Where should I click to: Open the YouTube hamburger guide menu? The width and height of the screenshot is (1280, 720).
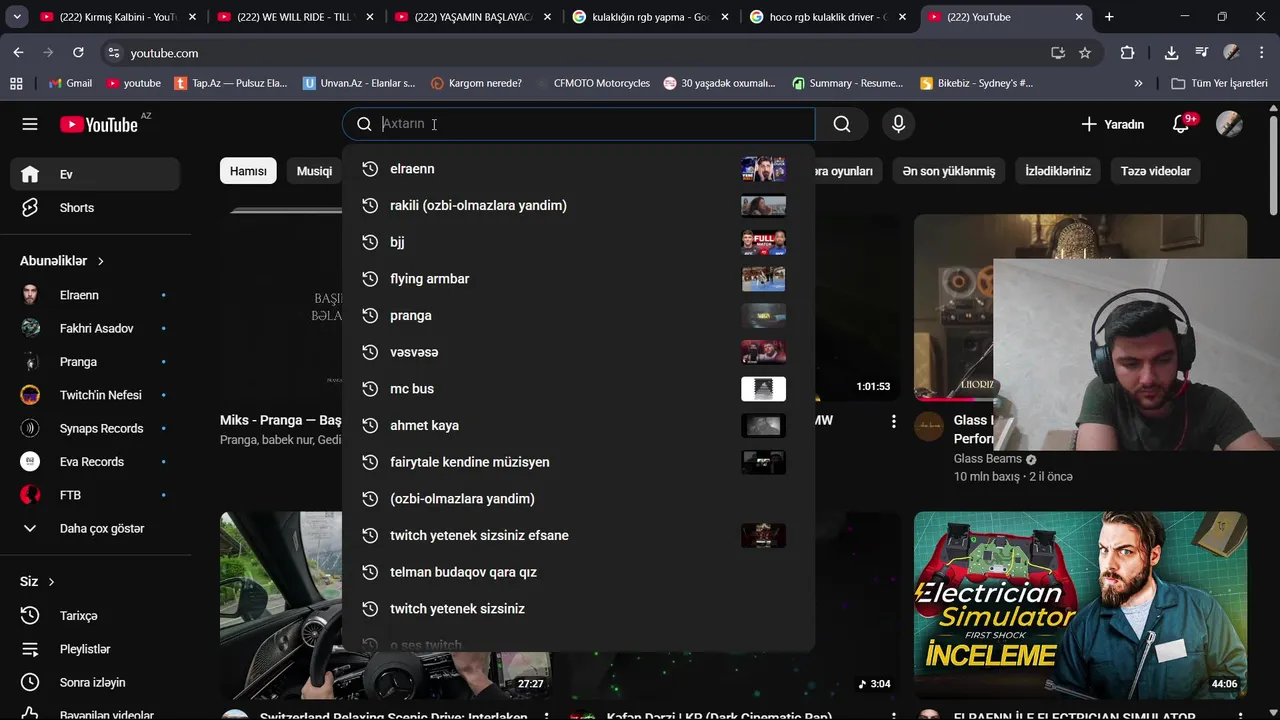pos(30,124)
